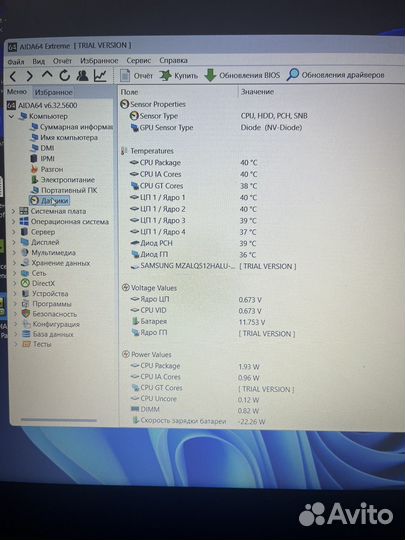Screen dimensions: 405x540
Task: Switch to the Меню tab
Action: pos(17,92)
